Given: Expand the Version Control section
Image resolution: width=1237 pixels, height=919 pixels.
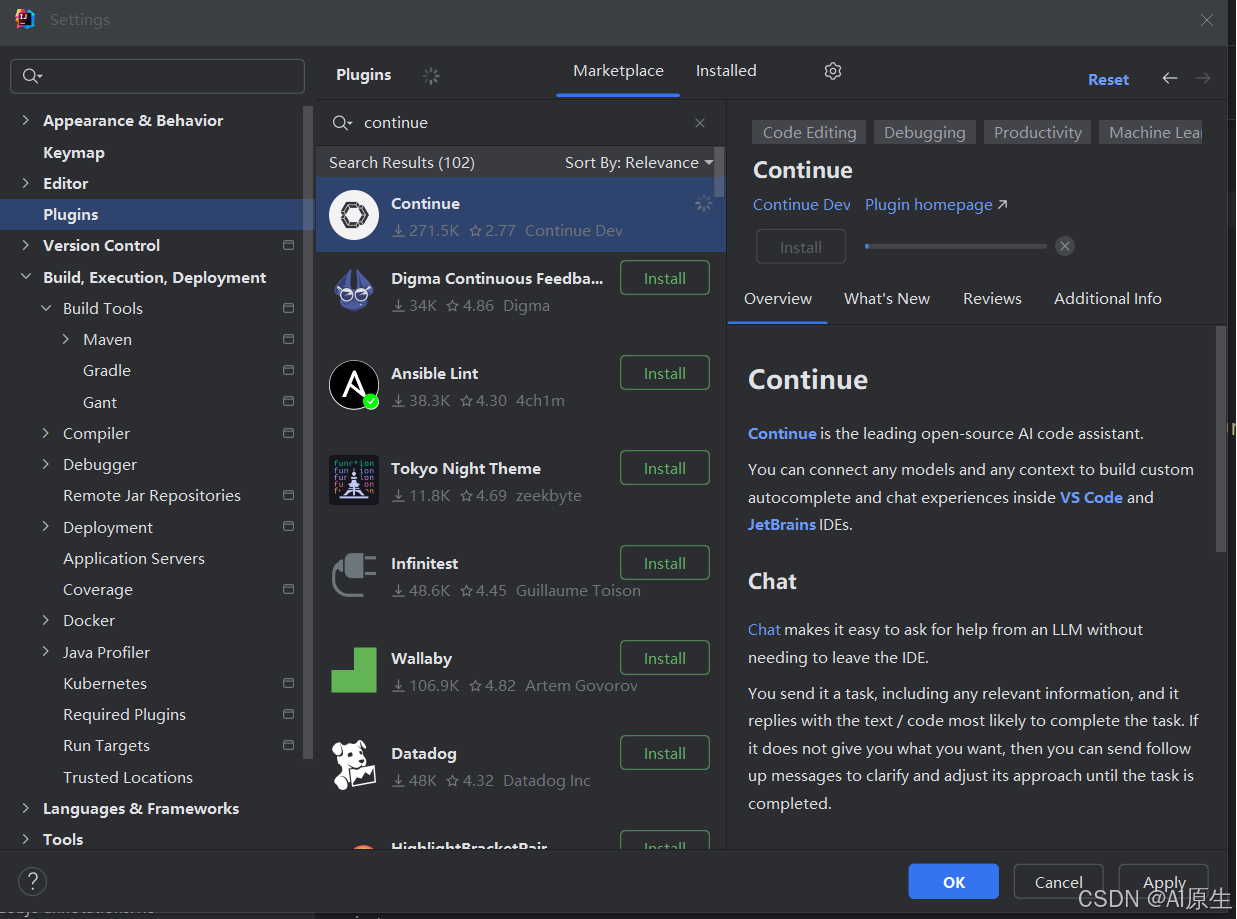Looking at the screenshot, I should tap(25, 246).
